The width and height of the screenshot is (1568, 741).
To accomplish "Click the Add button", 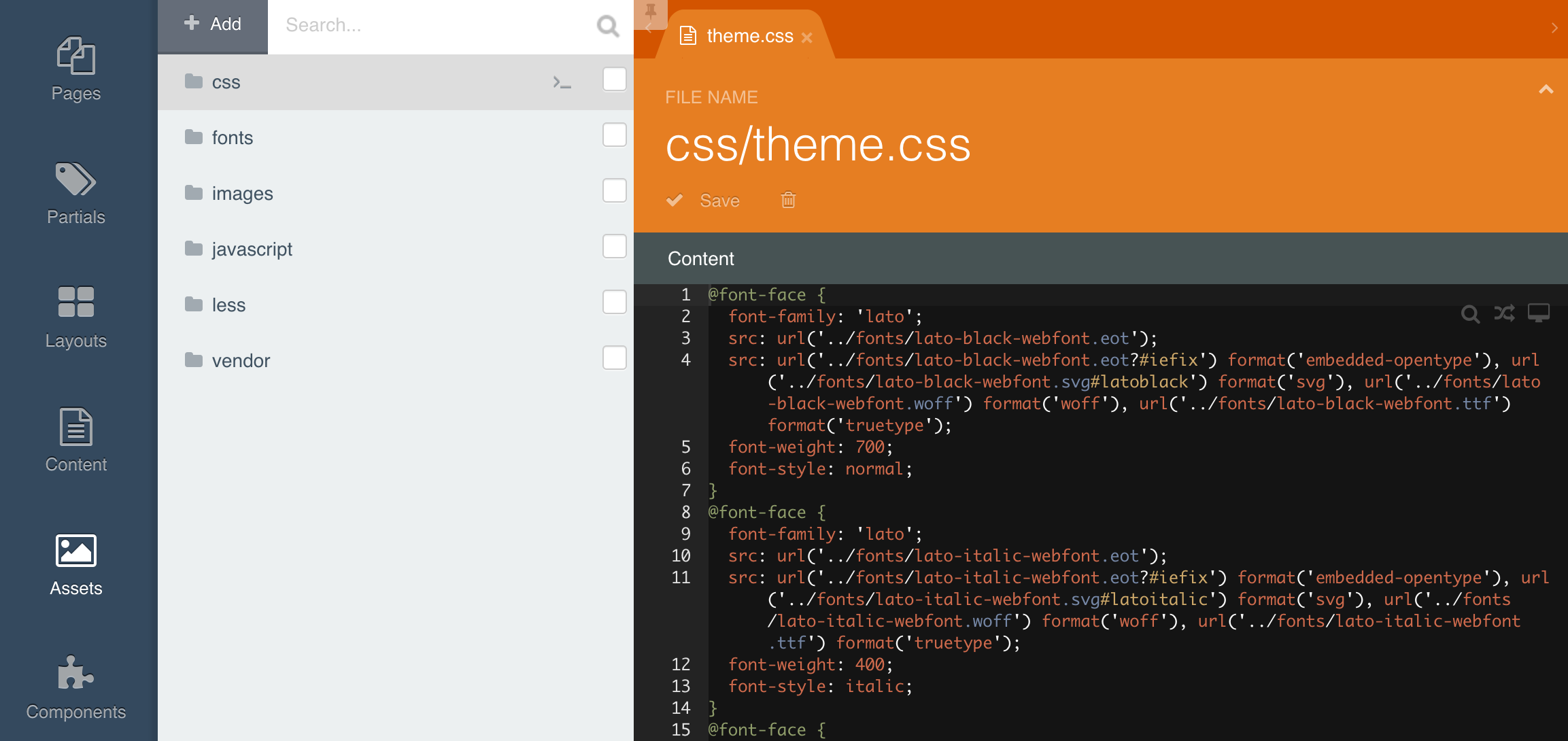I will 213,24.
